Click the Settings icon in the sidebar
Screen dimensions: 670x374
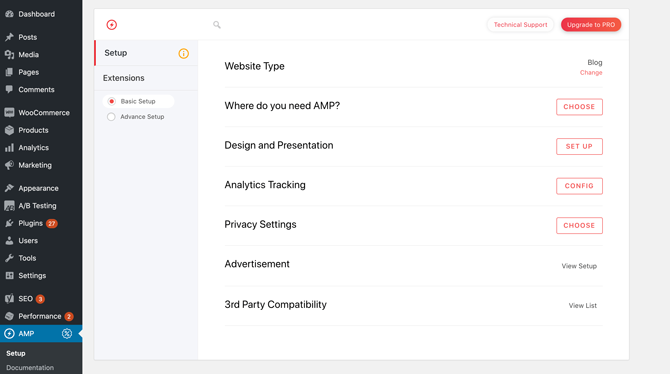(9, 276)
